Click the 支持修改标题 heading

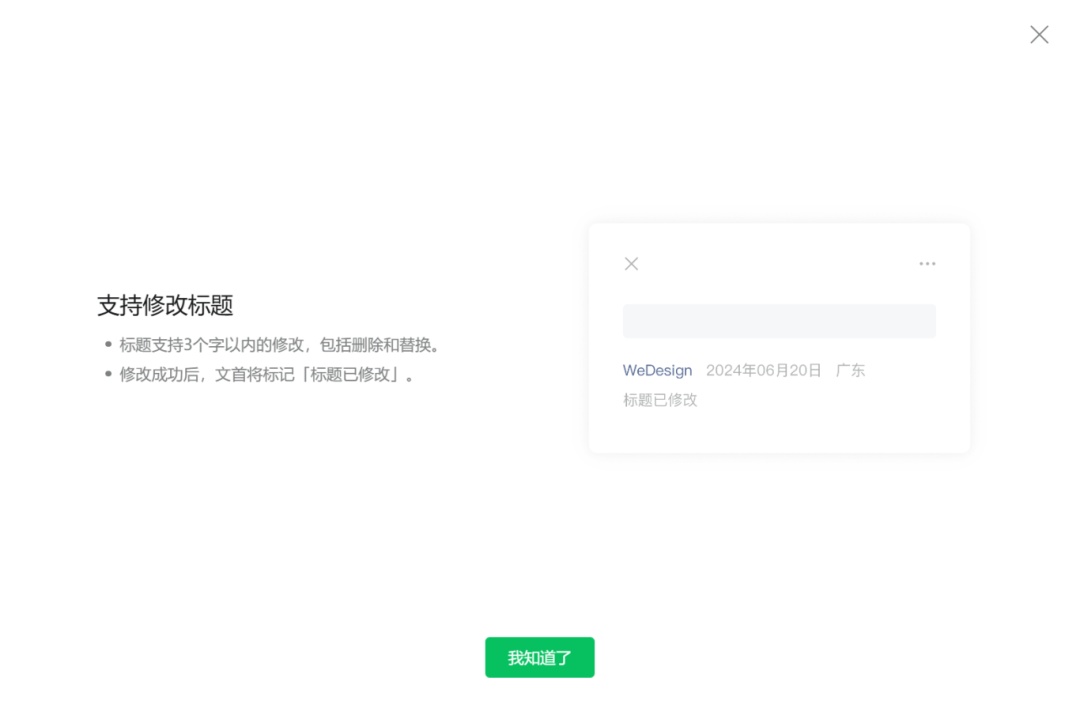click(x=164, y=305)
